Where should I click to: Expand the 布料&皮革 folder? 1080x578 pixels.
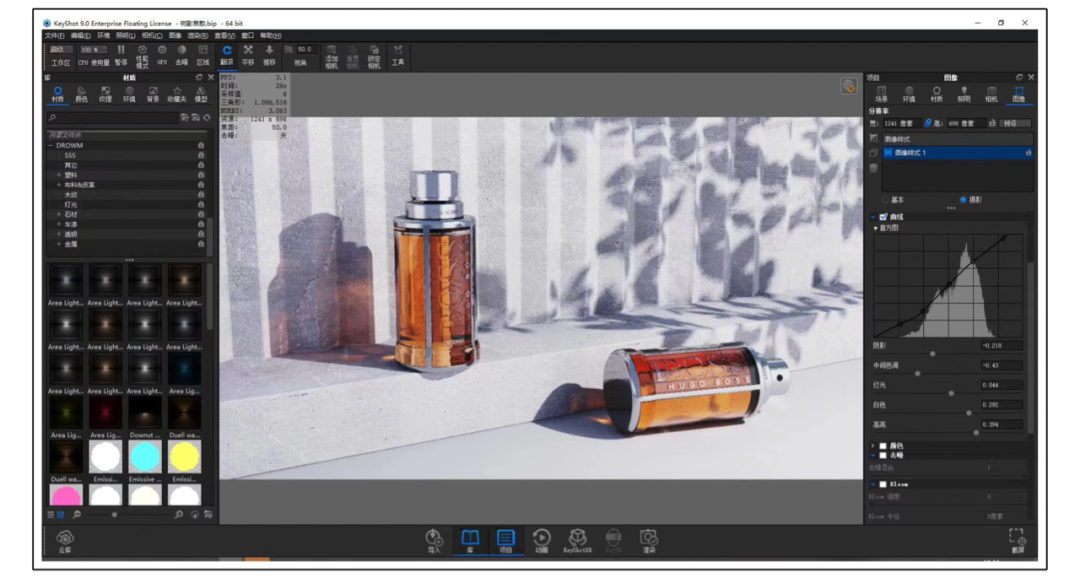tap(59, 185)
